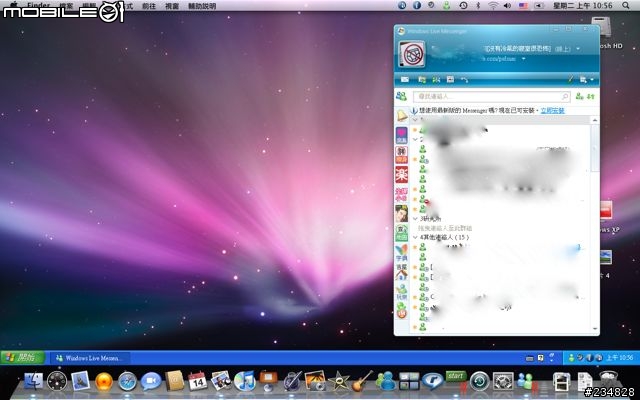The height and width of the screenshot is (400, 640).
Task: Open iChat from the Dock
Action: 151,382
